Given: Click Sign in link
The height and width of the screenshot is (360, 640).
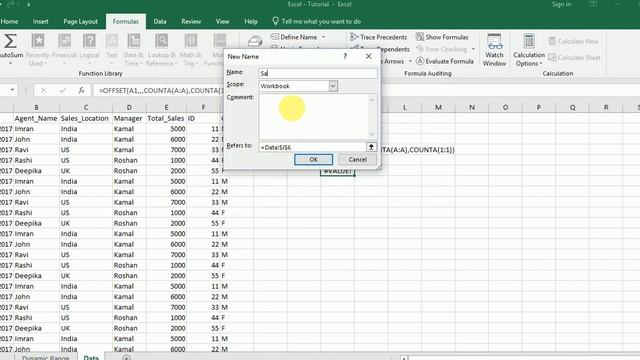Looking at the screenshot, I should (561, 4).
